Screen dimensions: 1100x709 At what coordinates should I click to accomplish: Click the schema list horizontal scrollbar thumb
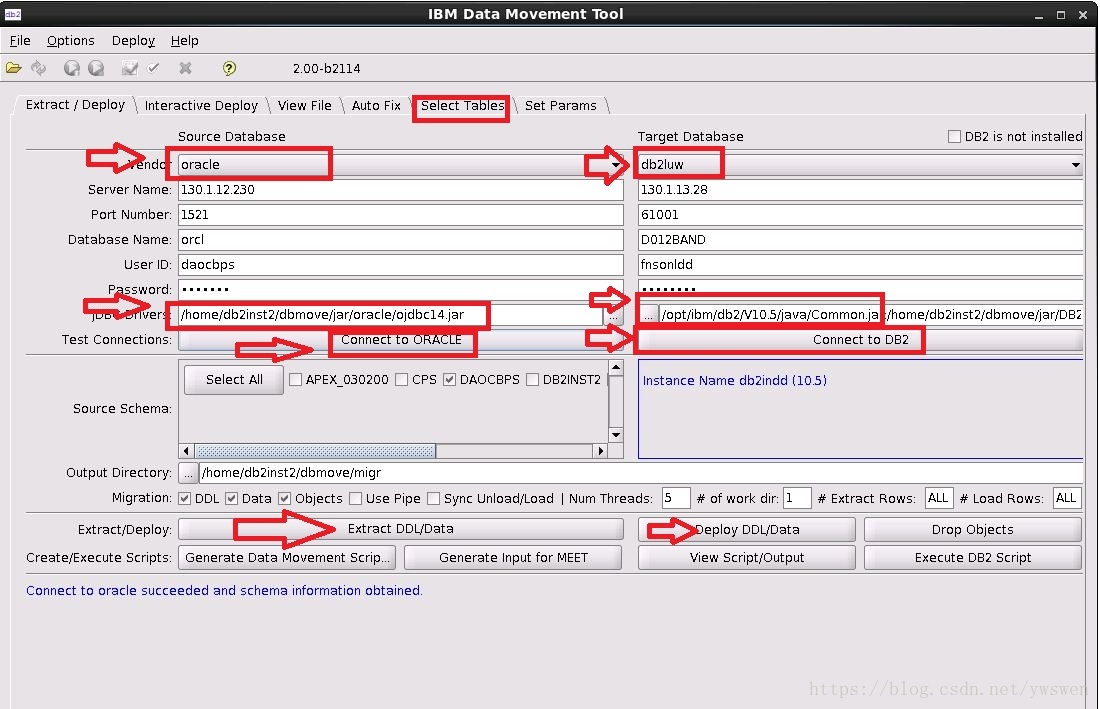(314, 451)
